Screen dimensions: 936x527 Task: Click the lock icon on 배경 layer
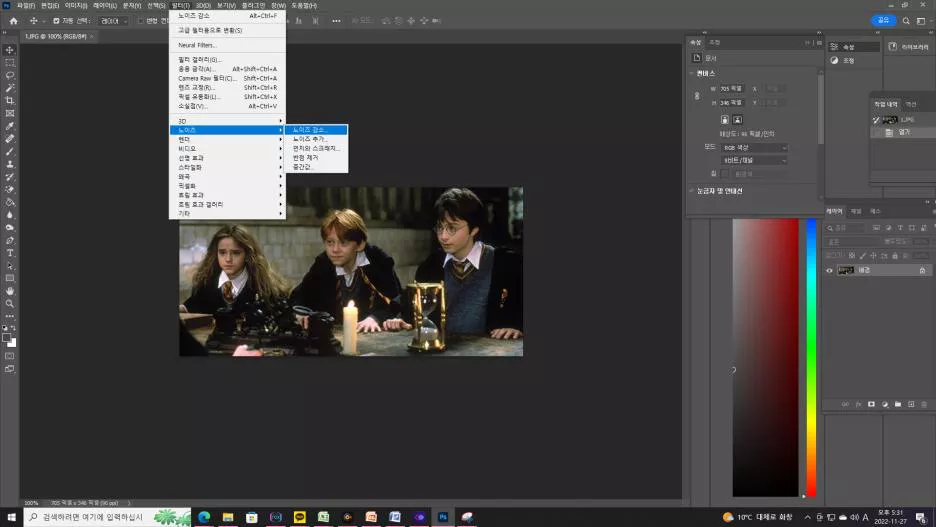click(921, 270)
